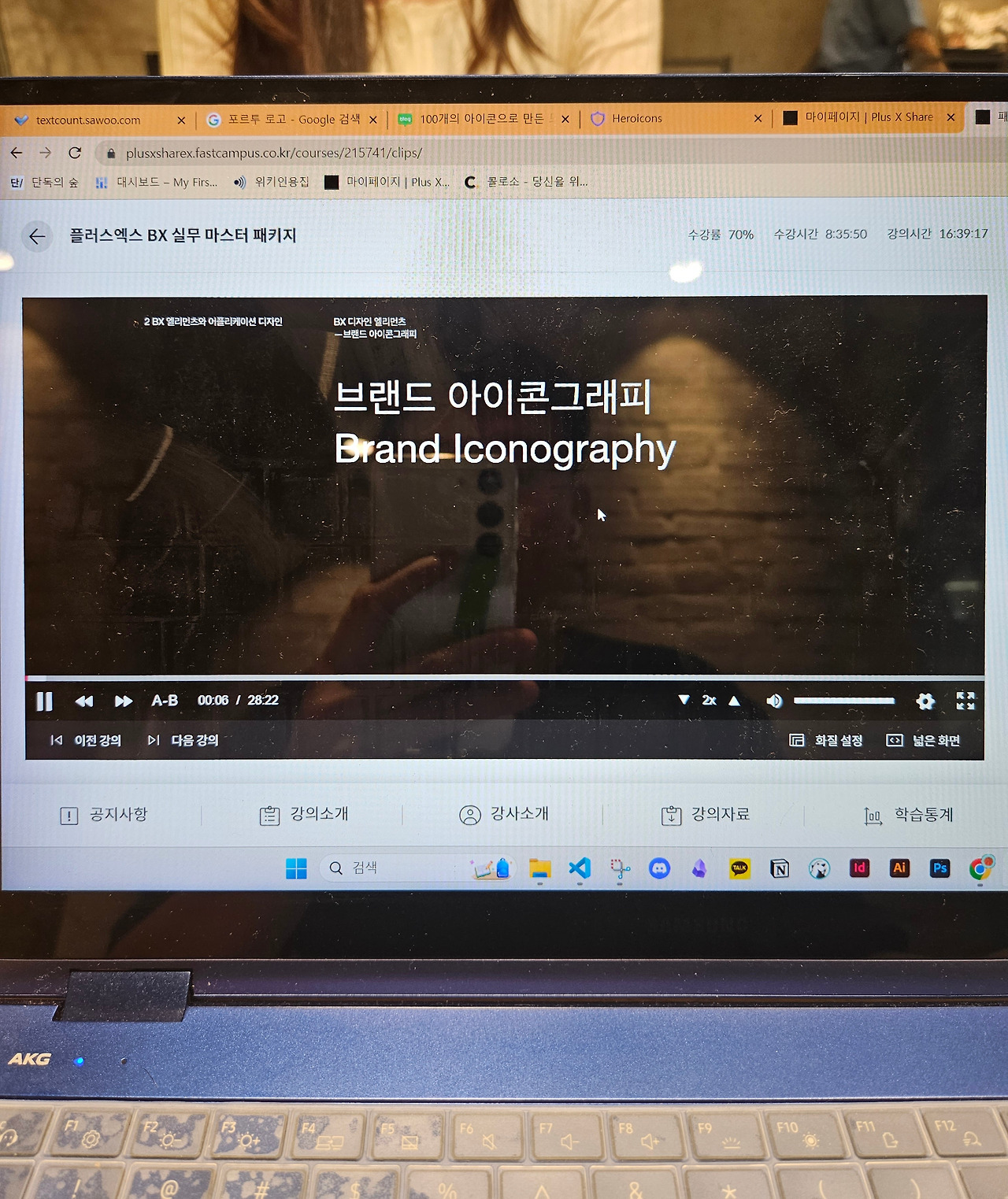This screenshot has height=1199, width=1008.
Task: Click the taskbar 검색 search box
Action: point(417,868)
